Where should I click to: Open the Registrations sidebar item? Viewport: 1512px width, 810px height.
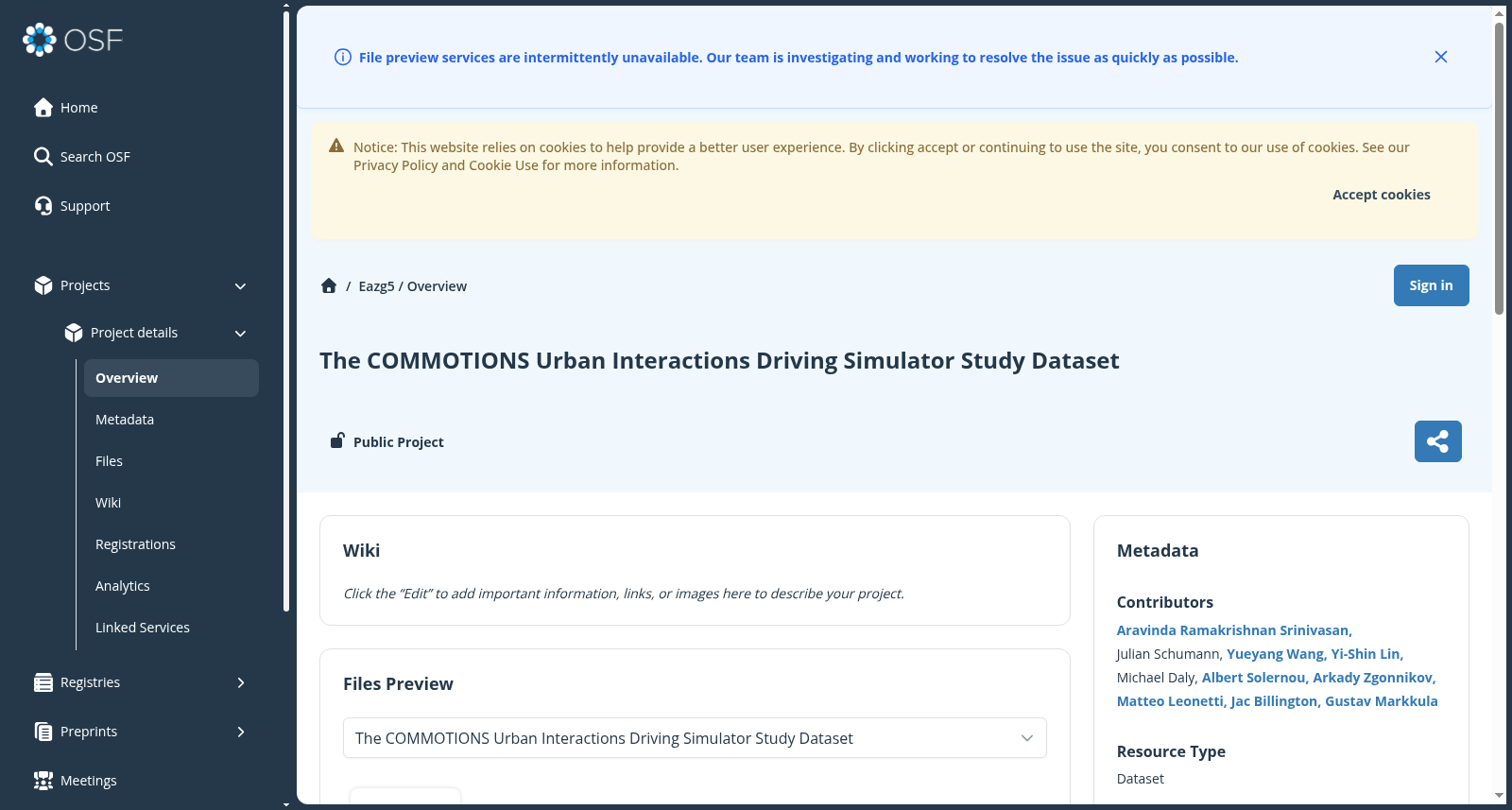click(x=171, y=544)
